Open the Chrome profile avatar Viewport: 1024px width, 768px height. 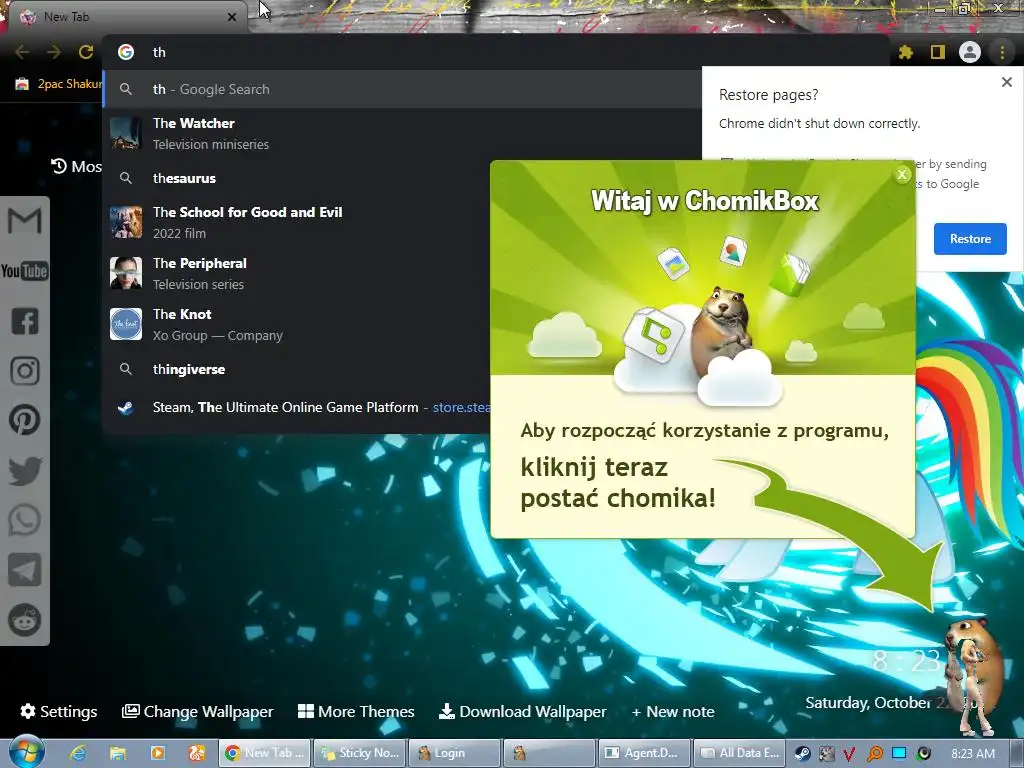point(970,52)
